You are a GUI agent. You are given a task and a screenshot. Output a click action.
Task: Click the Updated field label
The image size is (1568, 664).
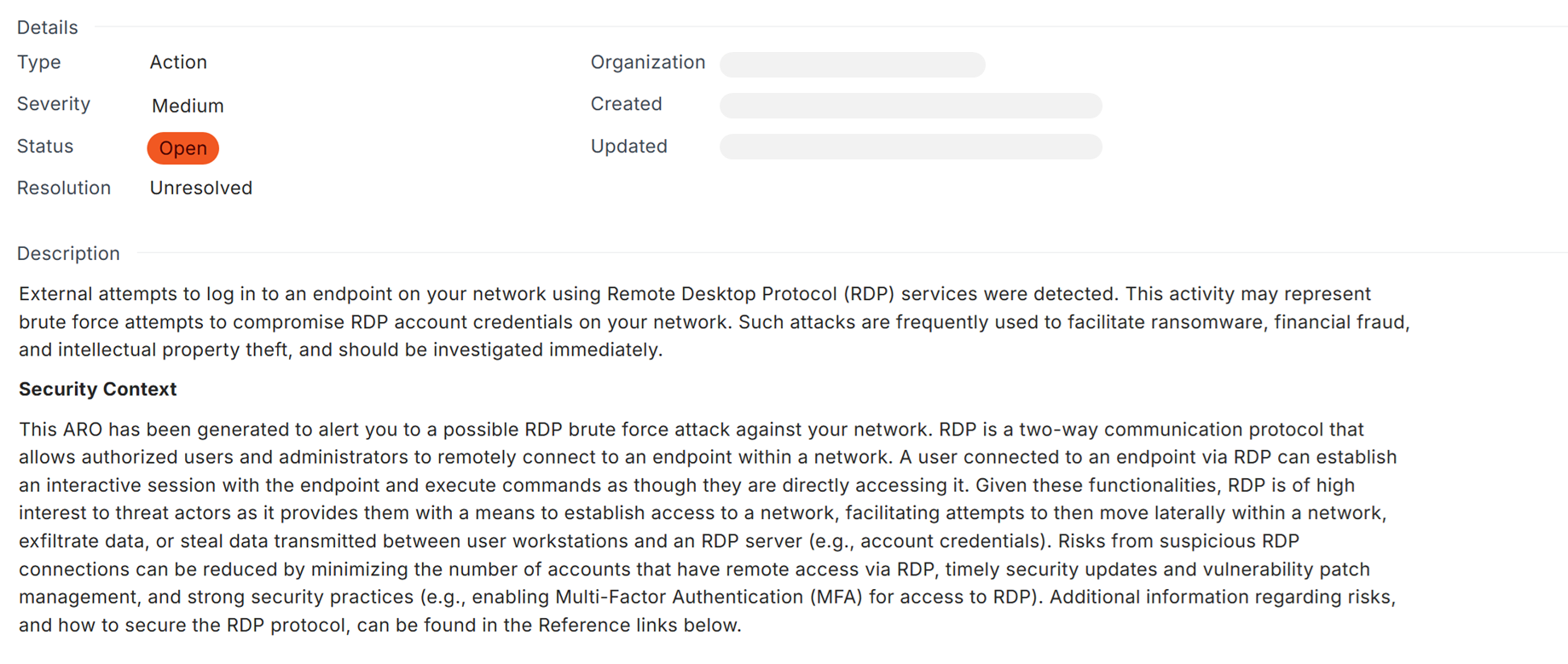click(x=629, y=147)
